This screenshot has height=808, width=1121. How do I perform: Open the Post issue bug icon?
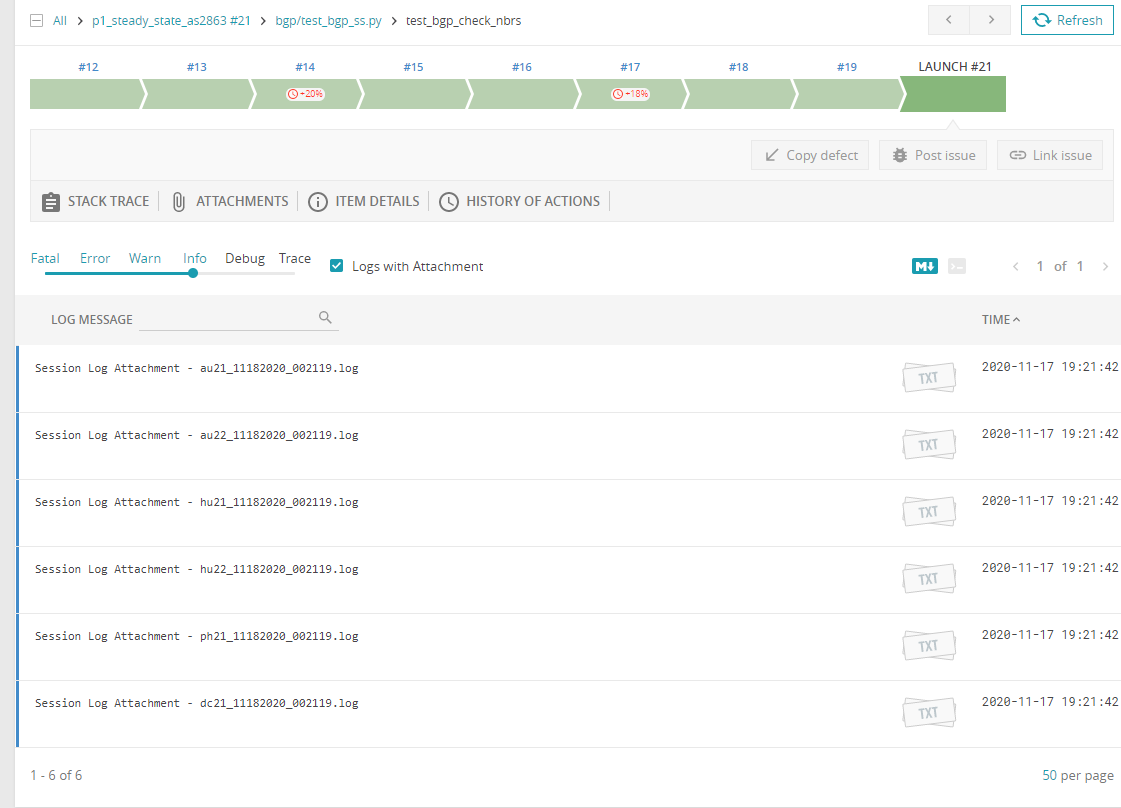903,155
